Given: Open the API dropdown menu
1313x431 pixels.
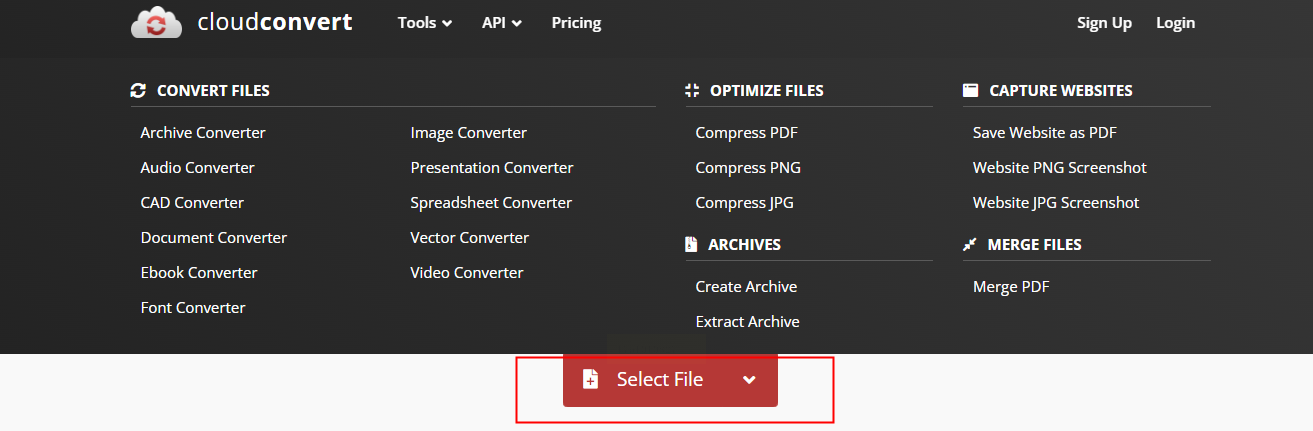Looking at the screenshot, I should [501, 23].
